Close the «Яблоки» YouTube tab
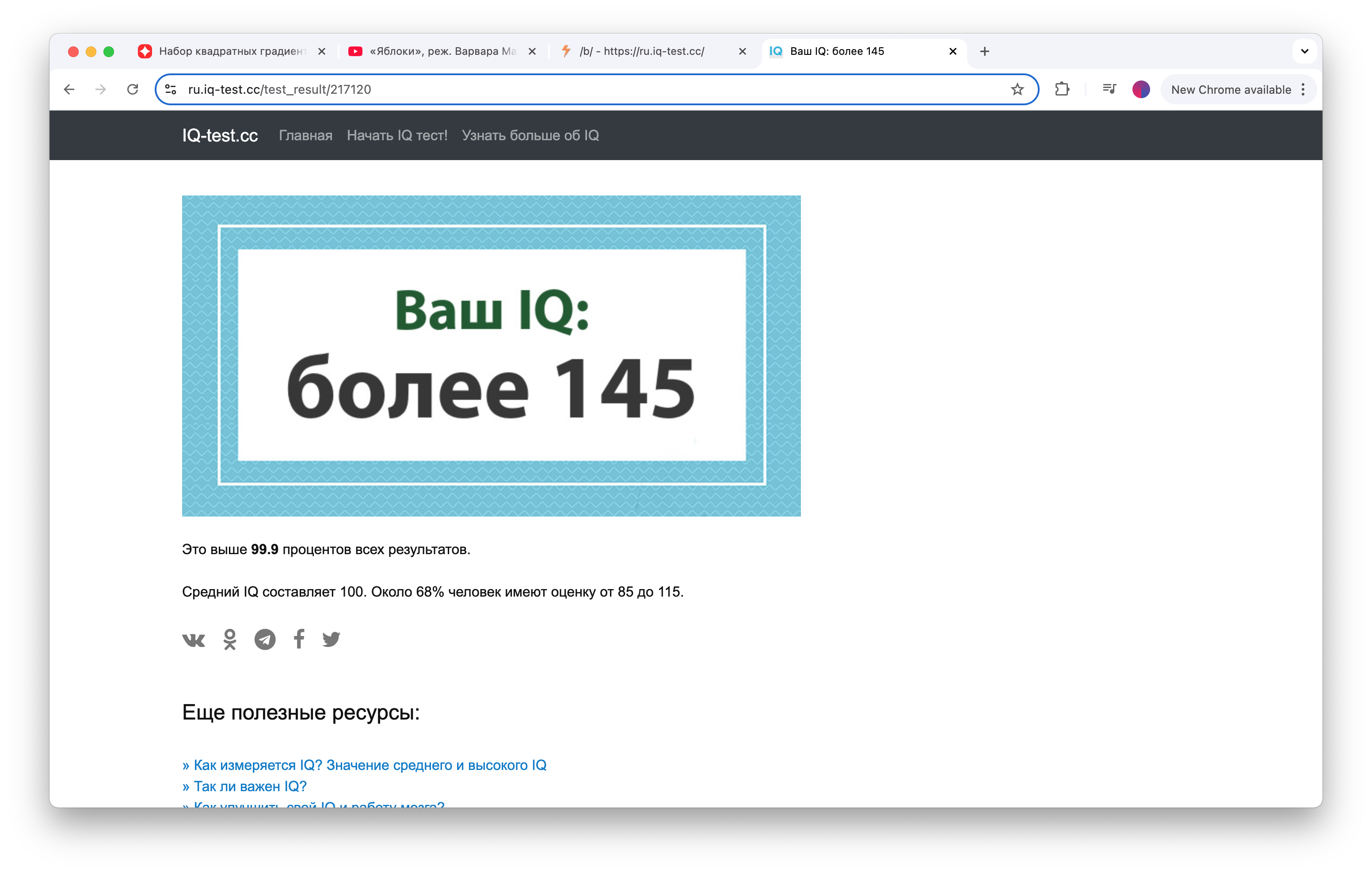1372x873 pixels. 532,51
